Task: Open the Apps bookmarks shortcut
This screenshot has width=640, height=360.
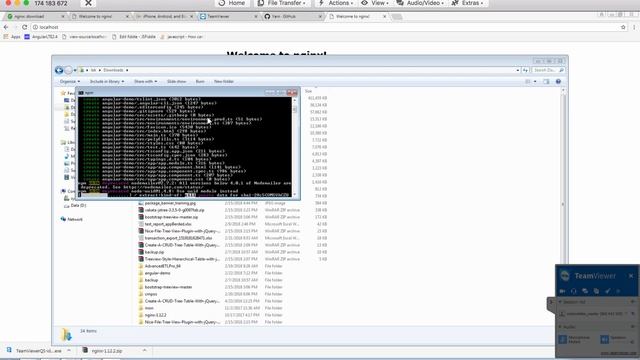Action: click(12, 37)
